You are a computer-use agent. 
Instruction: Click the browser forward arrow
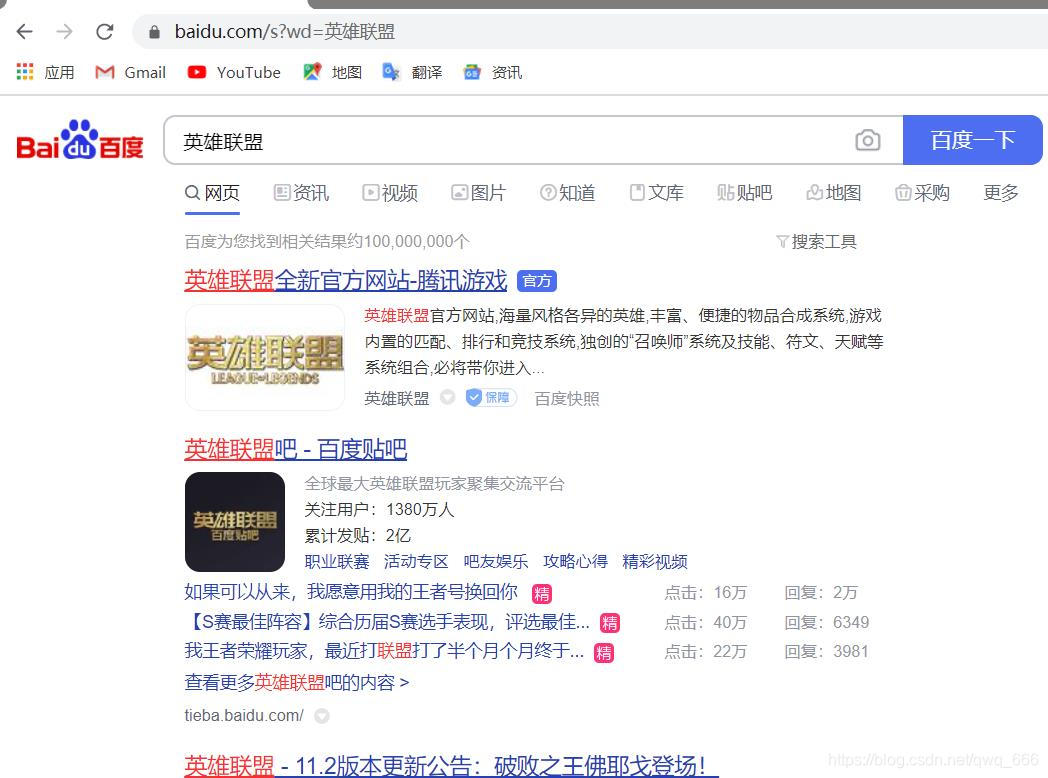coord(64,31)
